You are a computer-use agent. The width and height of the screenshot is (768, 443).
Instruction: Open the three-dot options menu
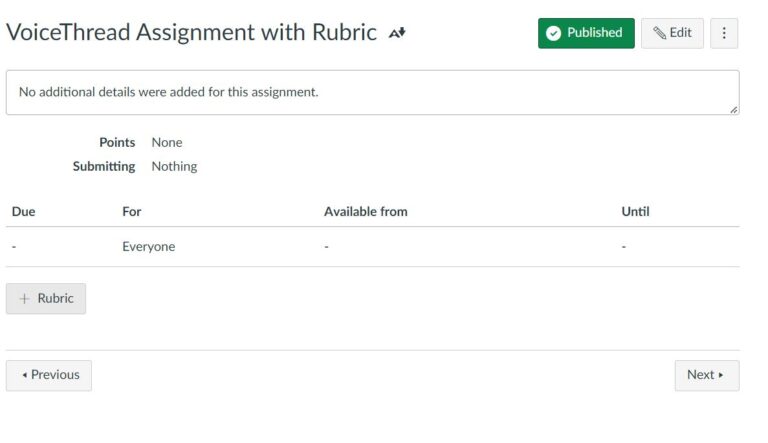[x=724, y=33]
